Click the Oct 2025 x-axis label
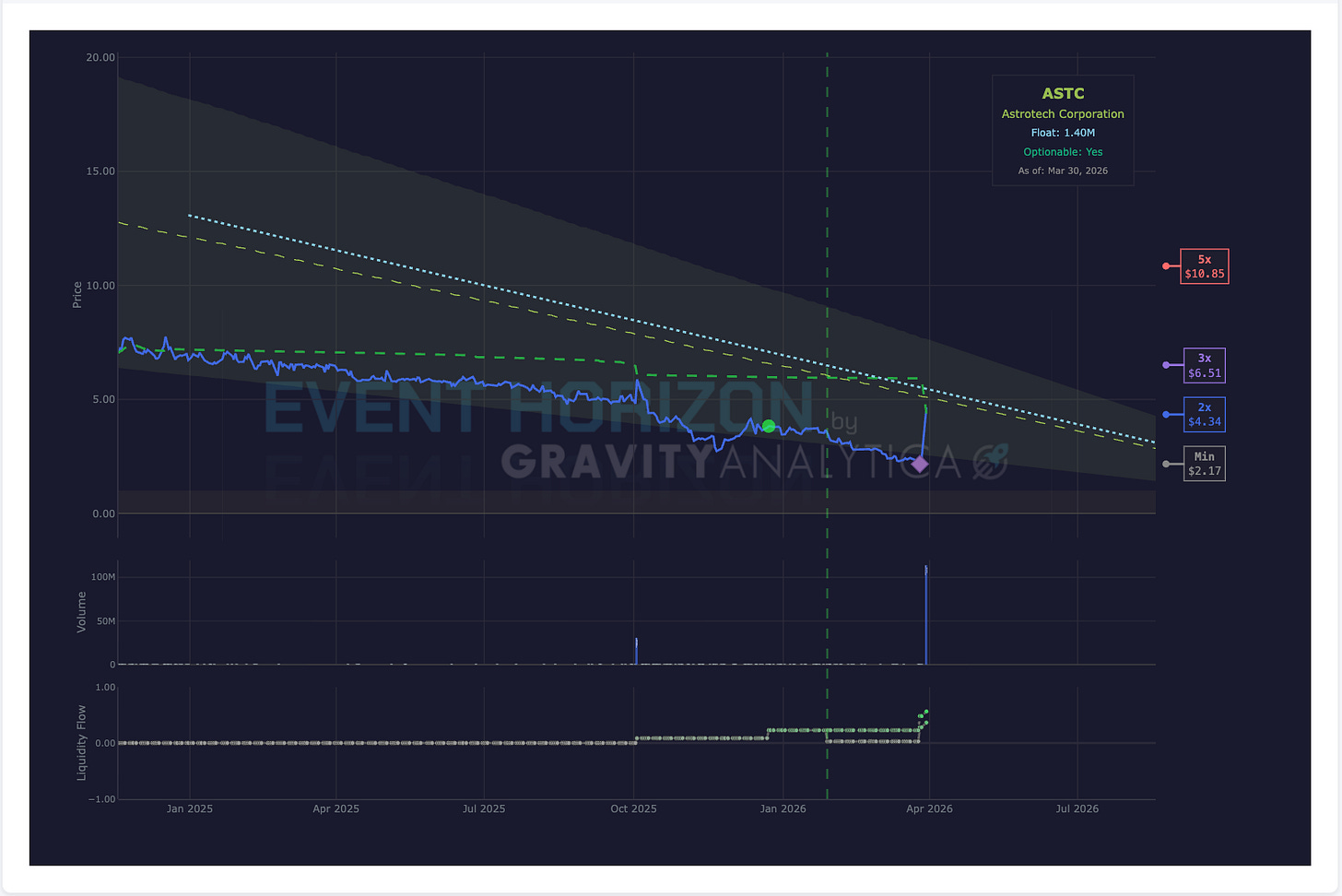 point(634,809)
